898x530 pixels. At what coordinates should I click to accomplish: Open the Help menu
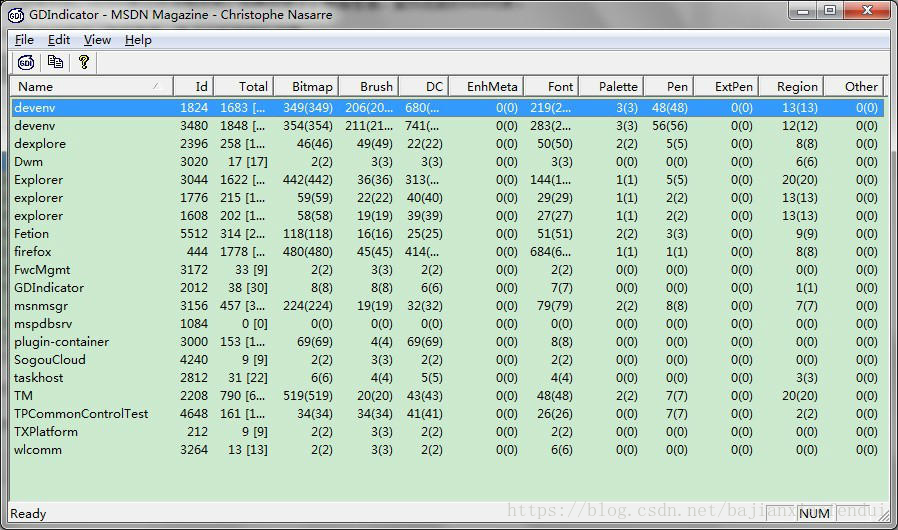pos(138,40)
